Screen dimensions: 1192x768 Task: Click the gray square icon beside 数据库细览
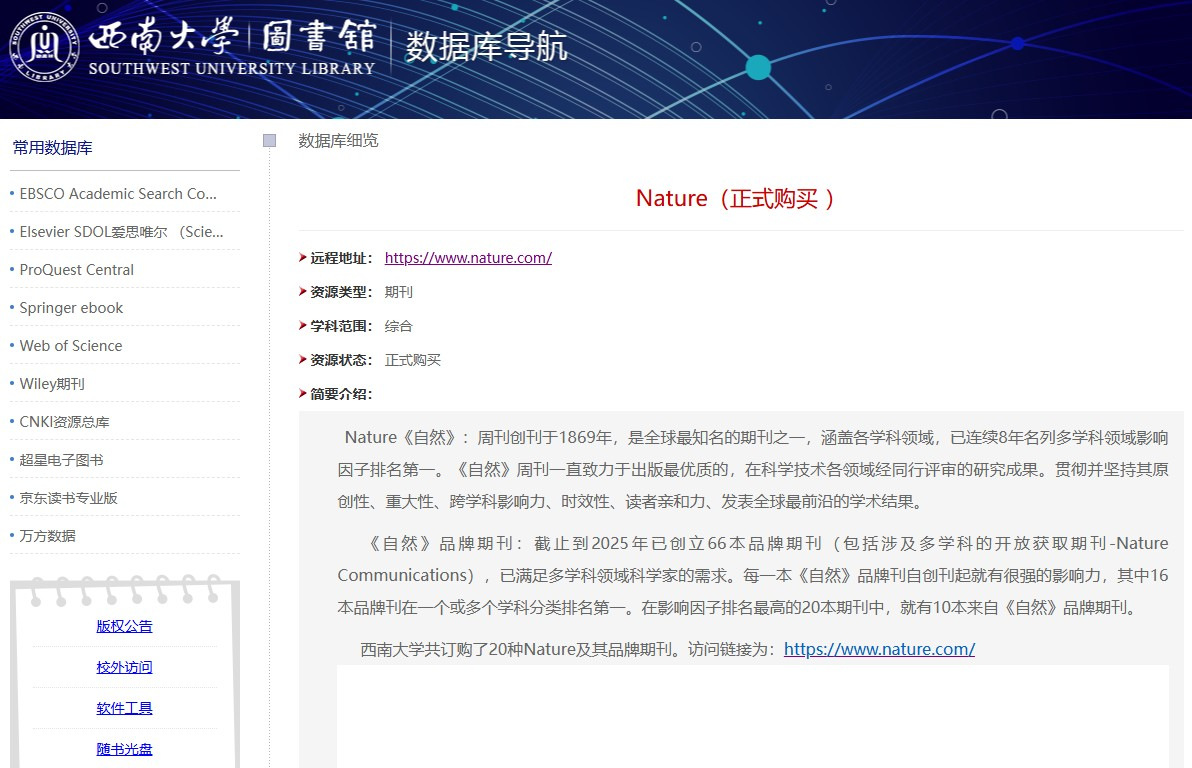269,141
